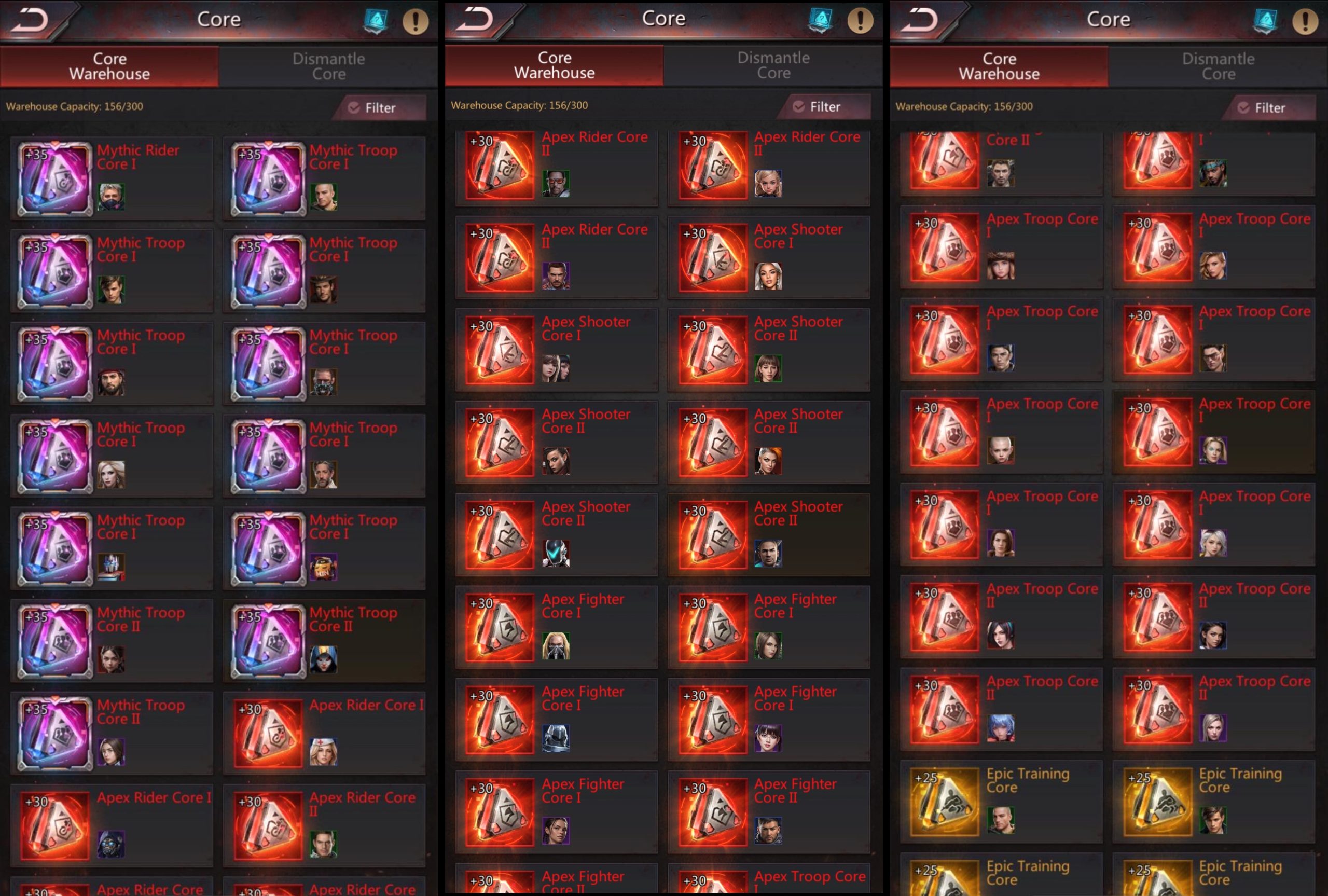The image size is (1328, 896).
Task: Tap the nurse hero avatar under Apex Rider Core I
Action: click(x=323, y=751)
